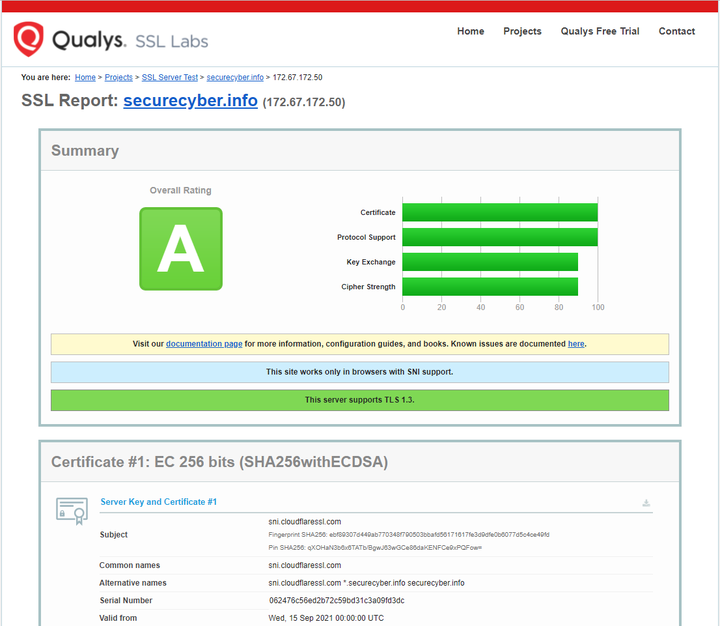
Task: Click the Cipher Strength score bar
Action: point(490,287)
